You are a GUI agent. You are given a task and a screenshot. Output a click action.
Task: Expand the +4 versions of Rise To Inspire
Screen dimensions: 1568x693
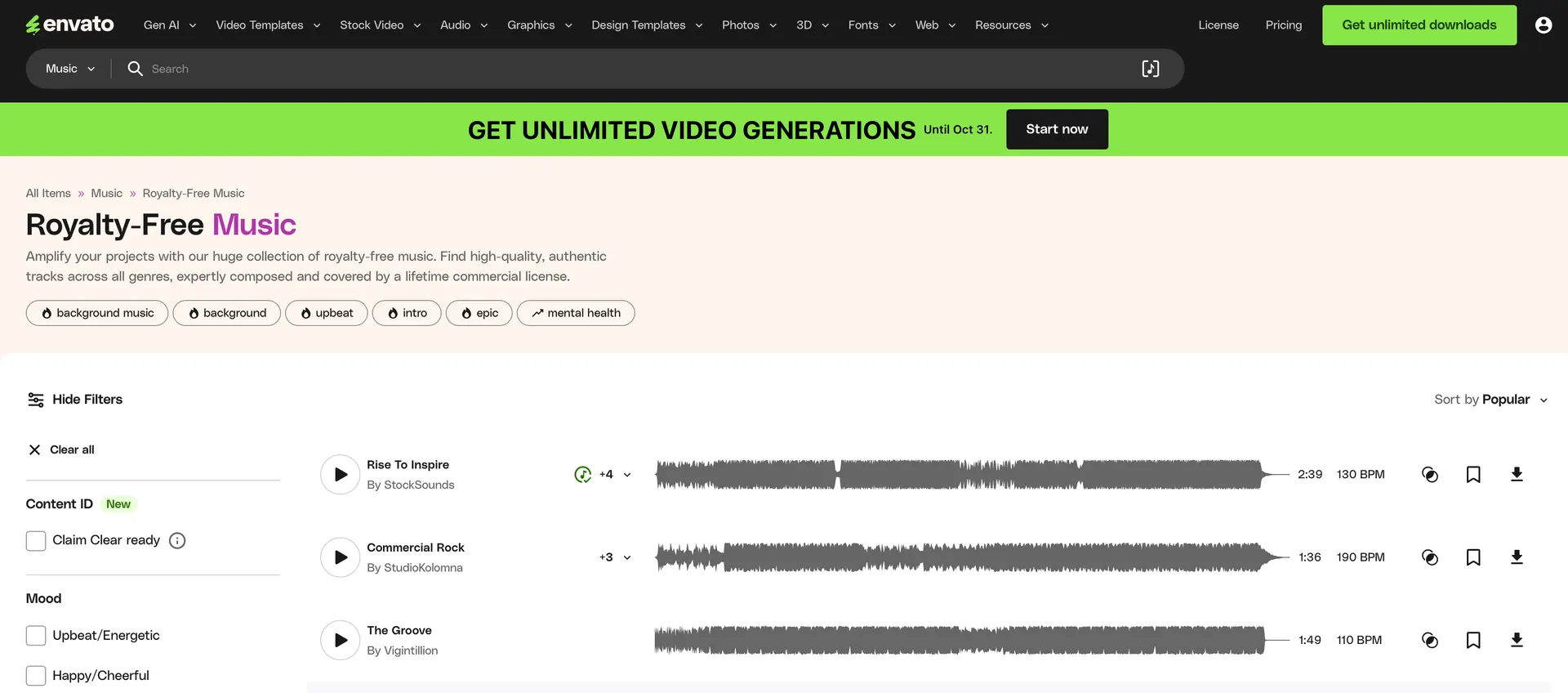(x=616, y=475)
